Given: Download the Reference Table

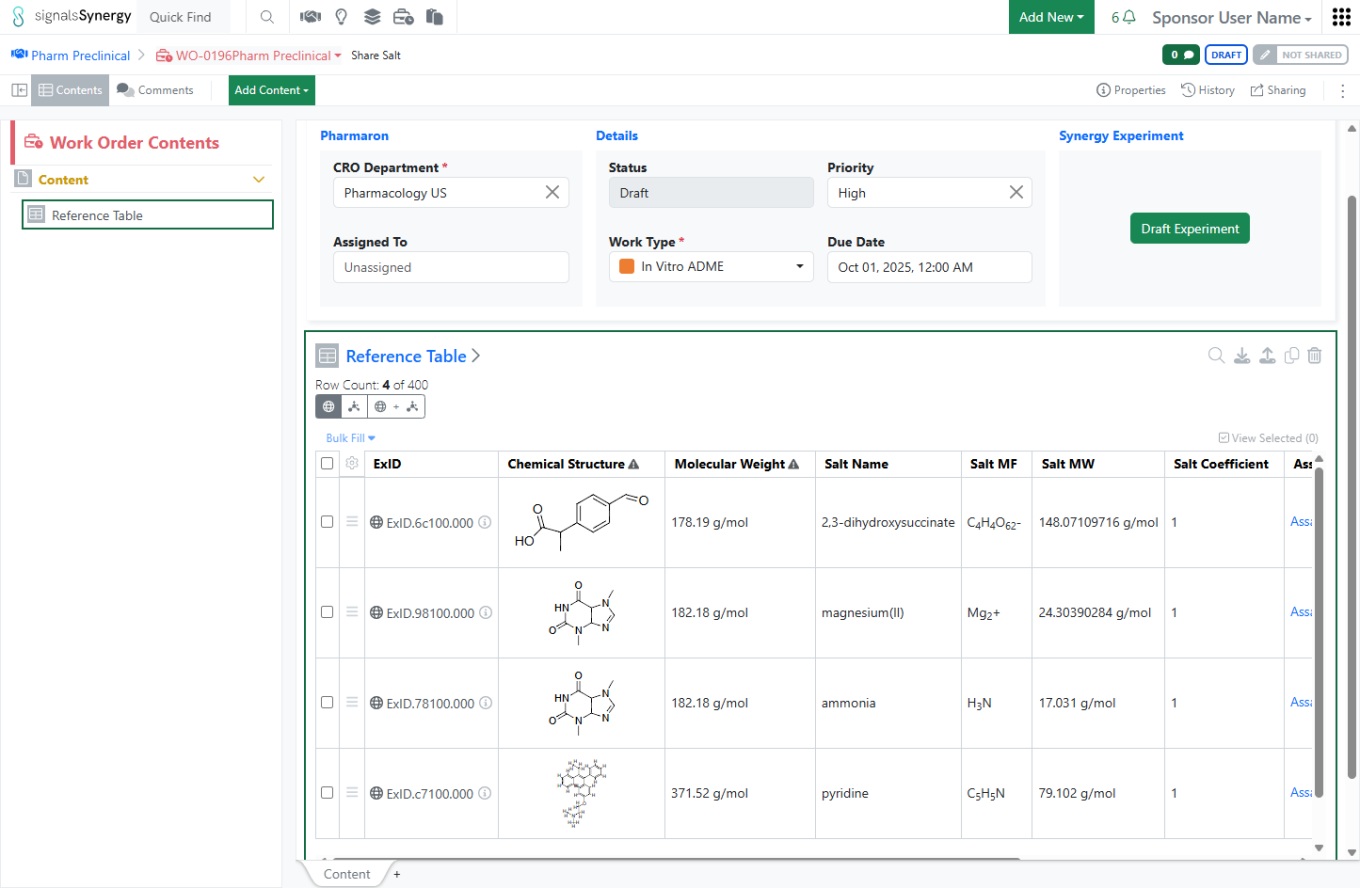Looking at the screenshot, I should 1242,355.
